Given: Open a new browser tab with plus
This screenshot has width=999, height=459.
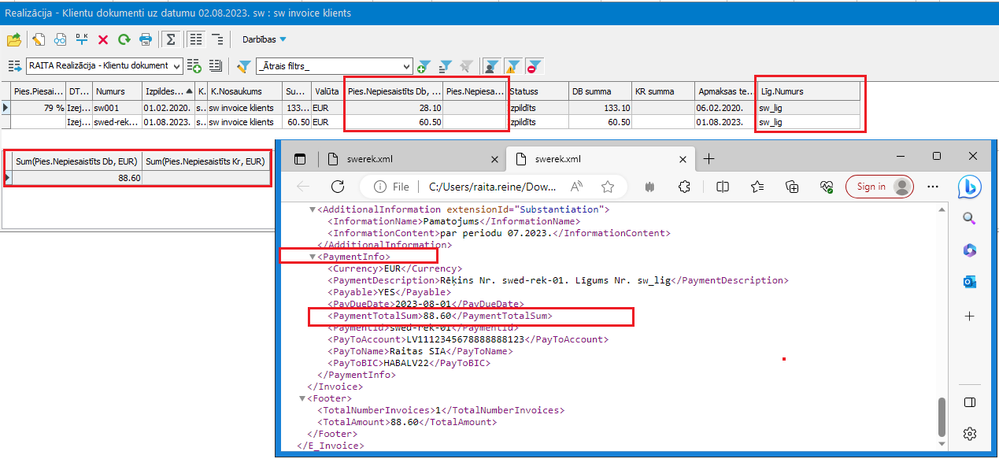Looking at the screenshot, I should [x=708, y=159].
